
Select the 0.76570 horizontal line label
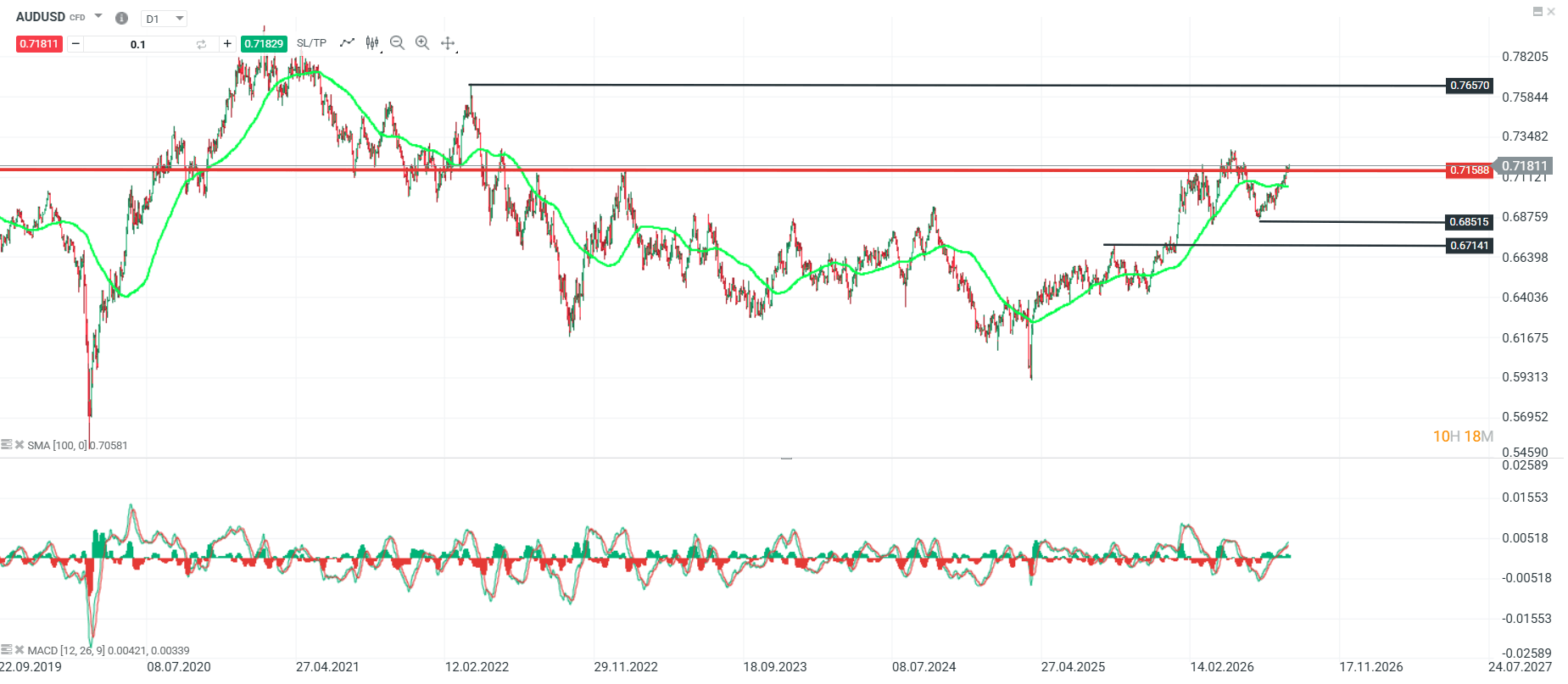pyautogui.click(x=1469, y=86)
